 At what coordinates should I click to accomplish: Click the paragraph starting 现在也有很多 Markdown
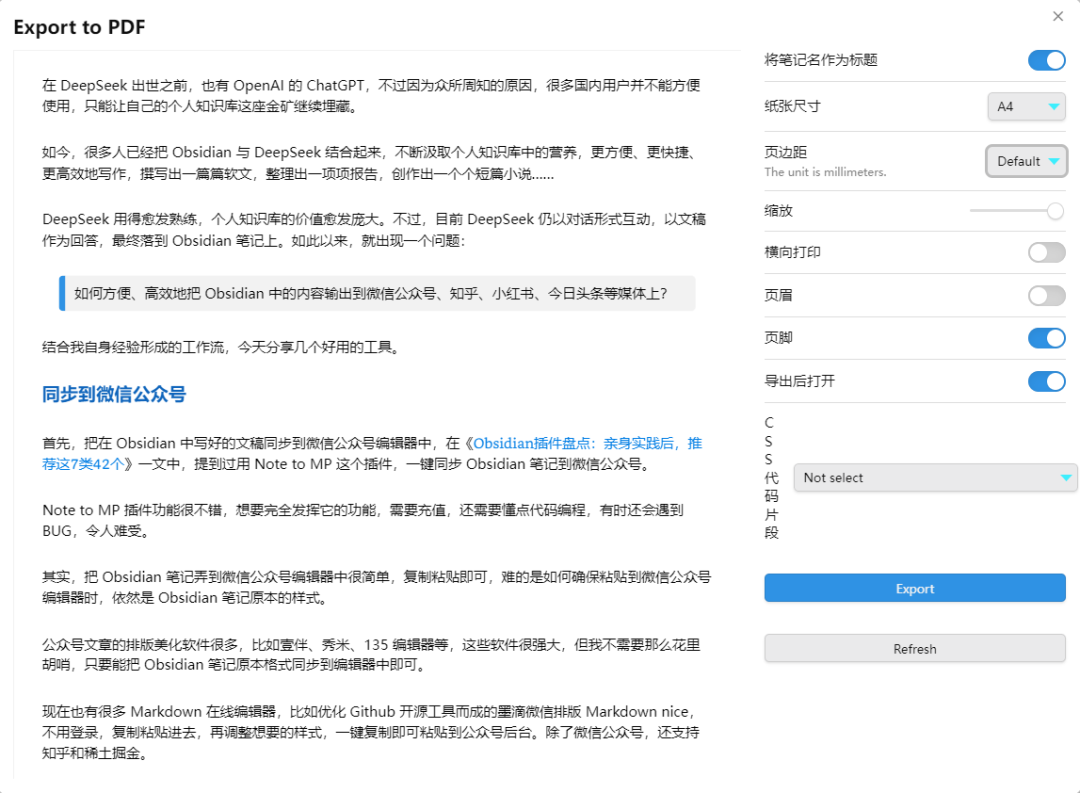[x=371, y=732]
